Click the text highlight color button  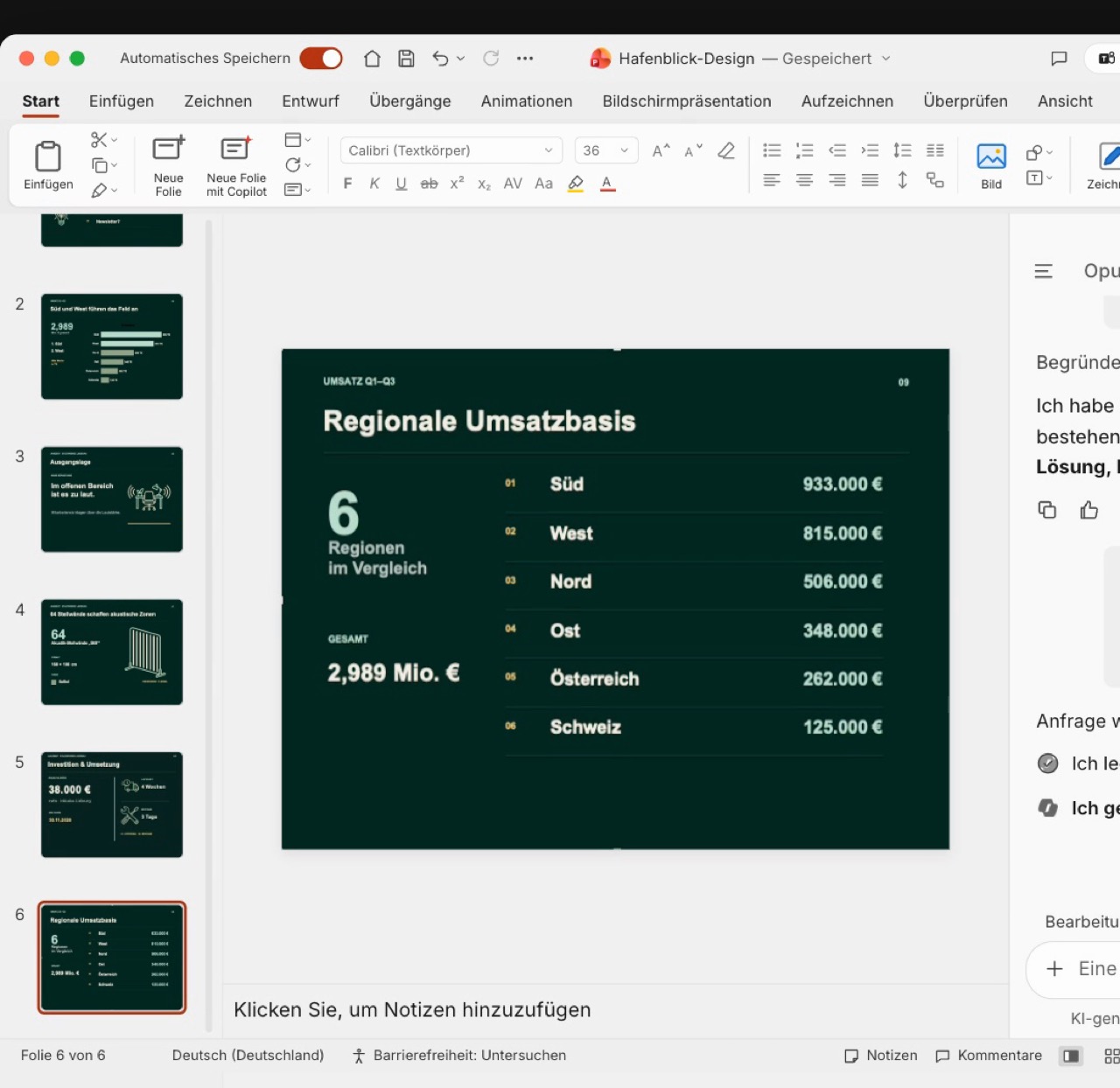click(576, 184)
